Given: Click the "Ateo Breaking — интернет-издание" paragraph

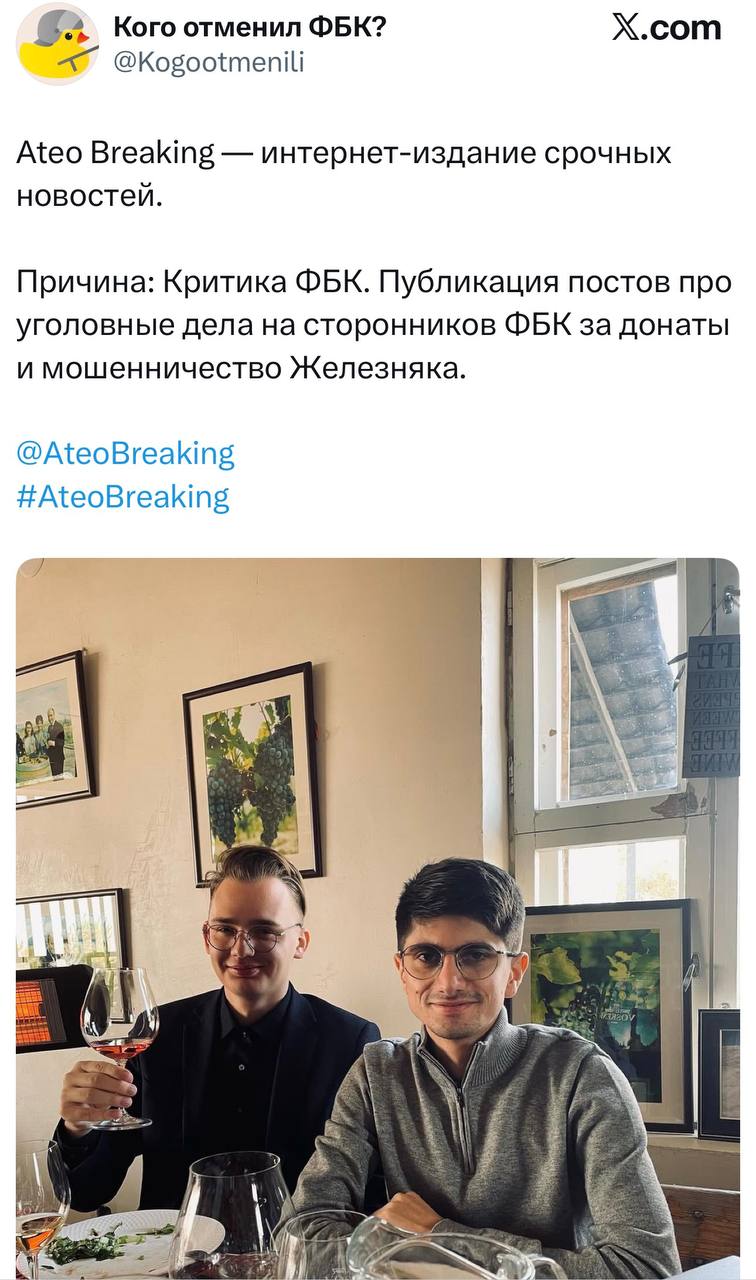Looking at the screenshot, I should tap(344, 174).
